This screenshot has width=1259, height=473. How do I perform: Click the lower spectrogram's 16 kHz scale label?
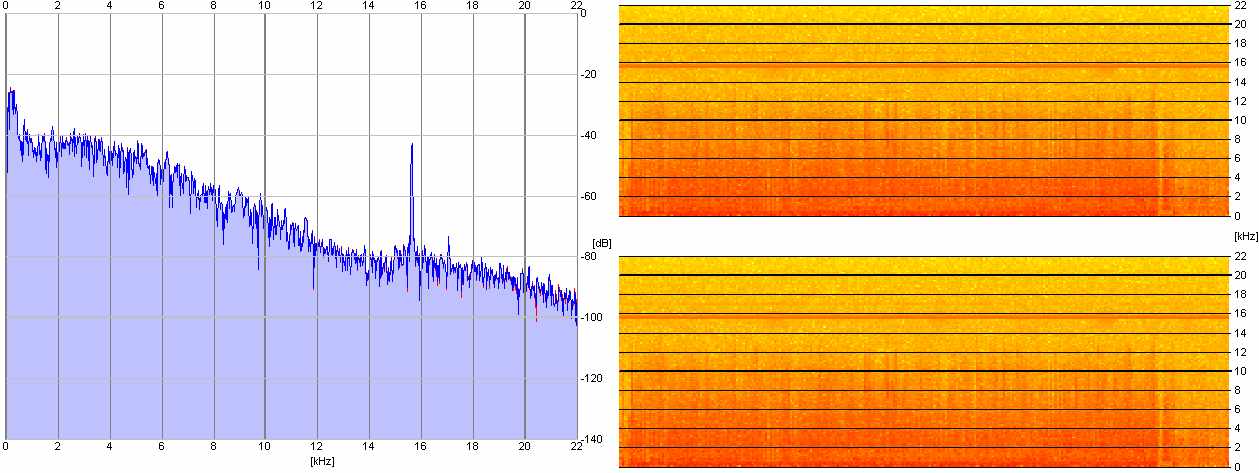(1239, 313)
